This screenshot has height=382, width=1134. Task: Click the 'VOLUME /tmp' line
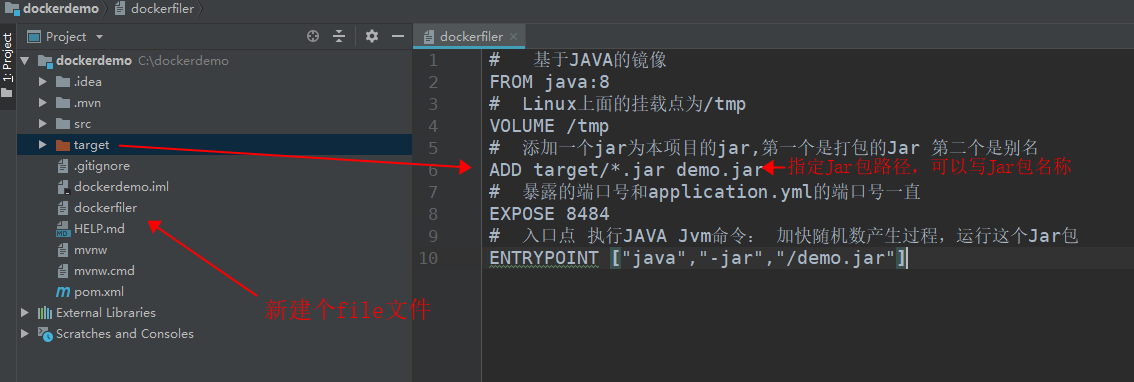[549, 127]
